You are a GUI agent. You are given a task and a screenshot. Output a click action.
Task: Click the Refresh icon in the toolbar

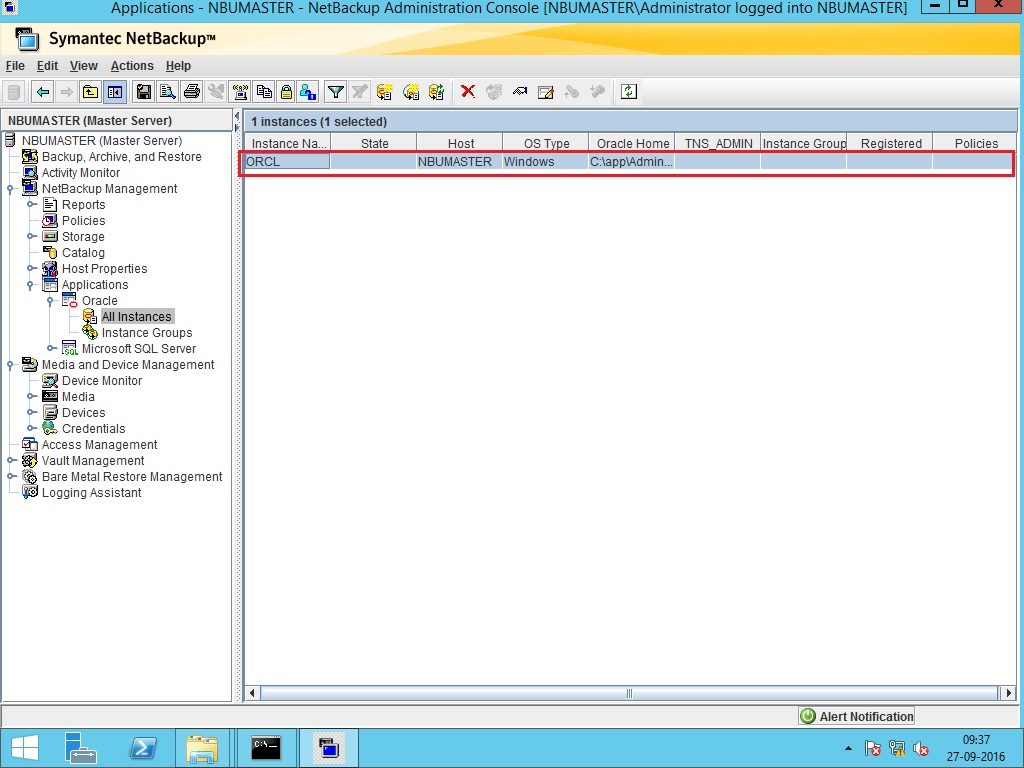(628, 91)
